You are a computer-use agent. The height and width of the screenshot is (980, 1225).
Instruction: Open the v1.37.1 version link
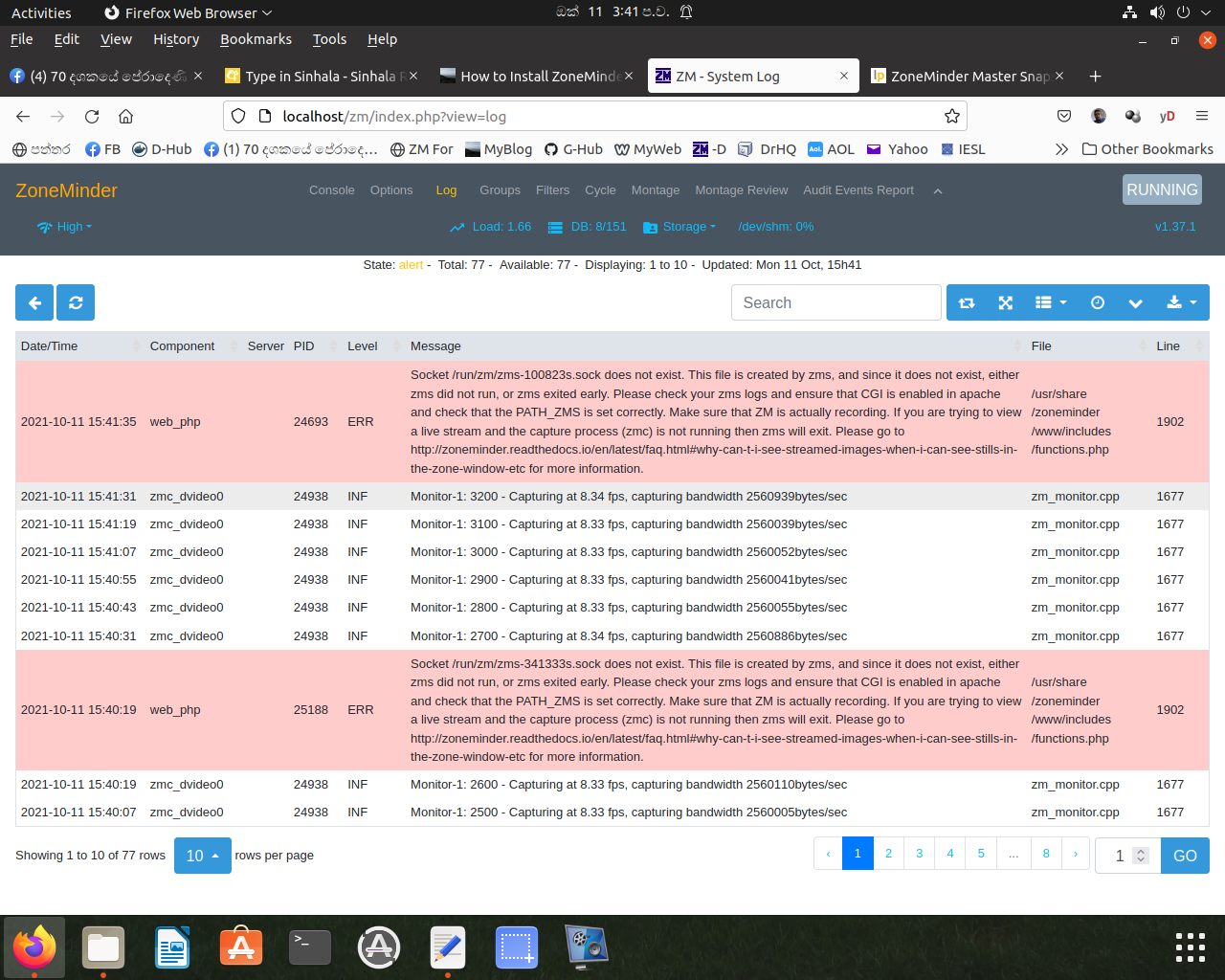pos(1174,227)
